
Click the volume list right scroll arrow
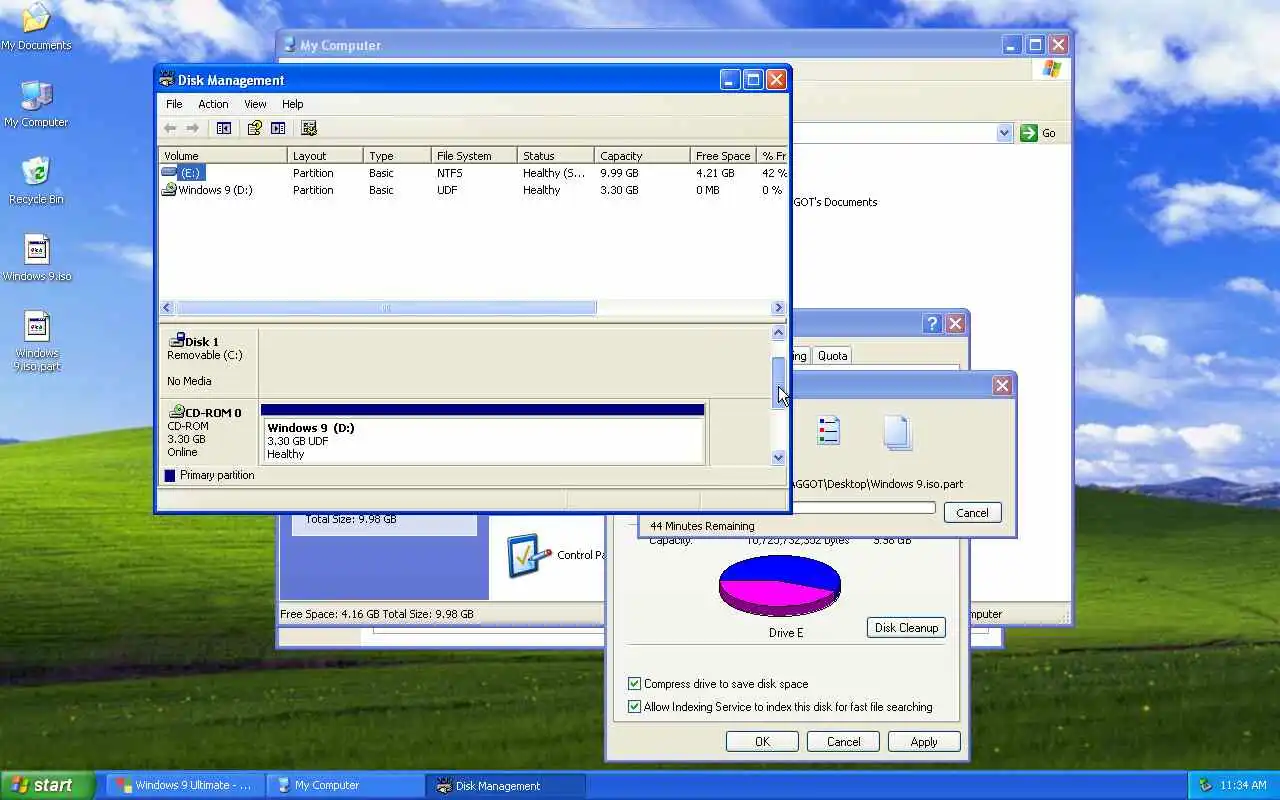click(778, 308)
